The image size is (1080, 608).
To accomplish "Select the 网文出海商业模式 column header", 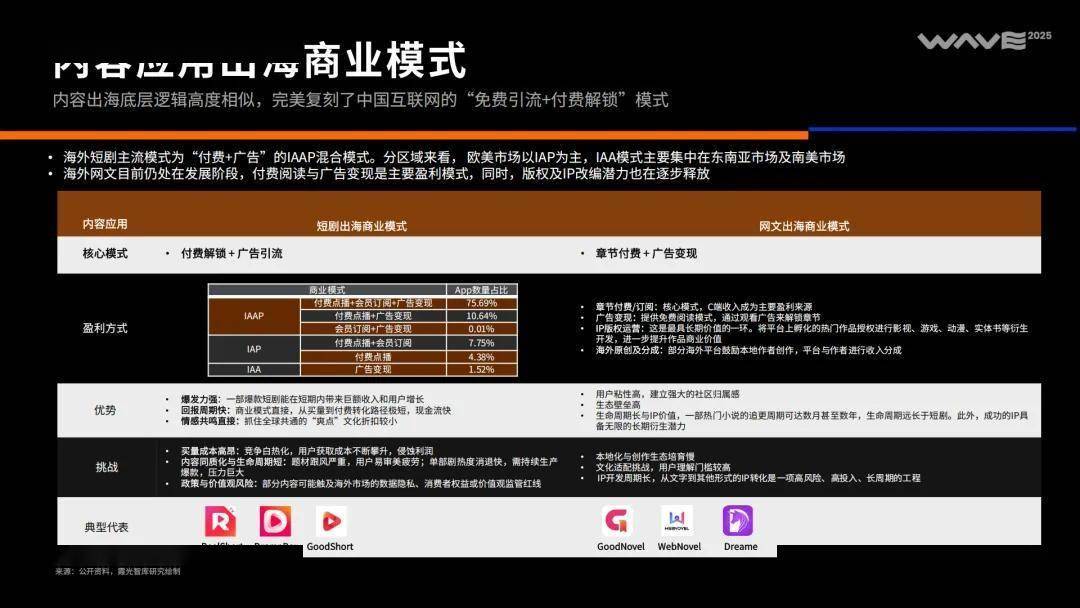I will [x=803, y=226].
